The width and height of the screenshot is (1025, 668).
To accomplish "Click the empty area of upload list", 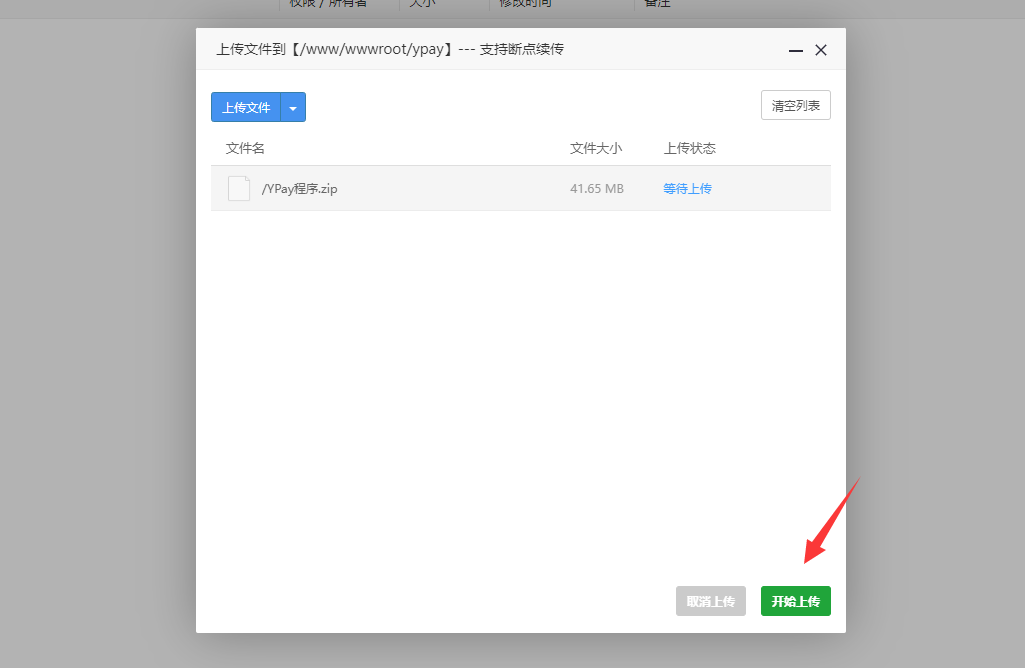I will click(x=520, y=380).
